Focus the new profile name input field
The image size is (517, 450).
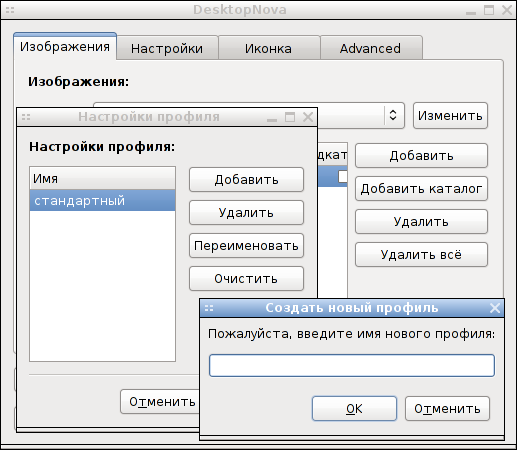click(x=352, y=366)
